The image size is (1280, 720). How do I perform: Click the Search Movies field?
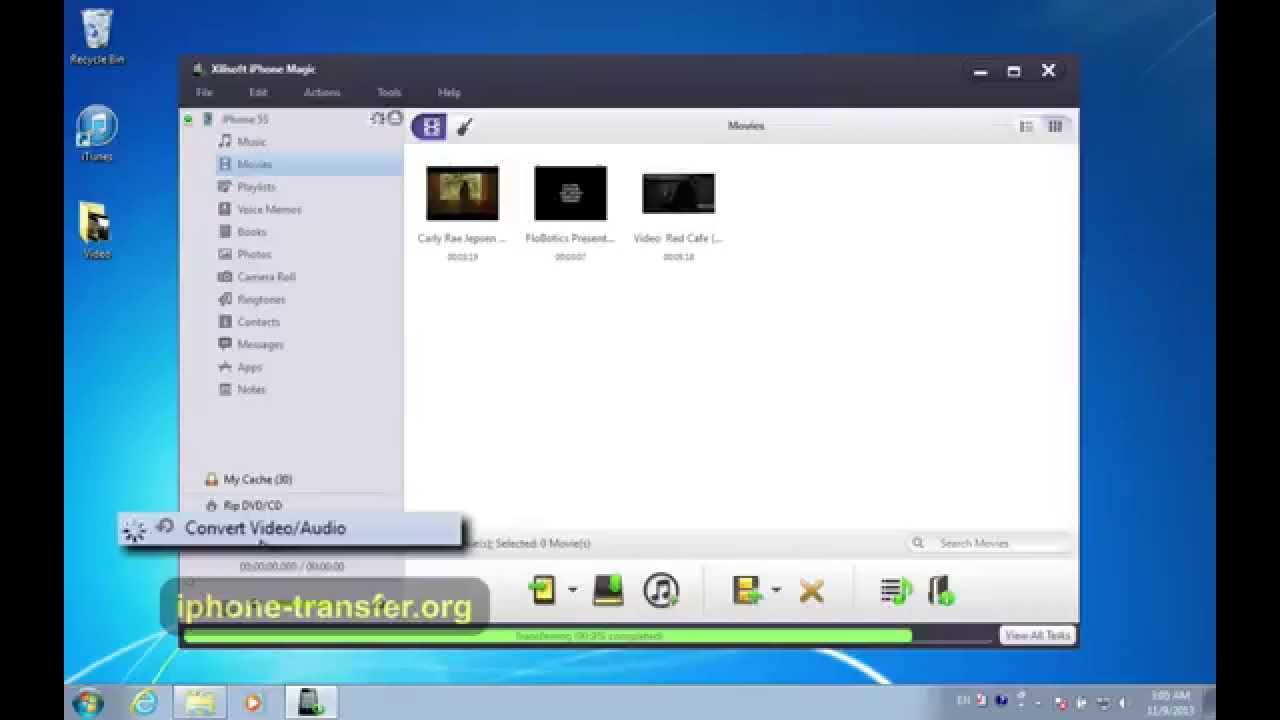[989, 543]
